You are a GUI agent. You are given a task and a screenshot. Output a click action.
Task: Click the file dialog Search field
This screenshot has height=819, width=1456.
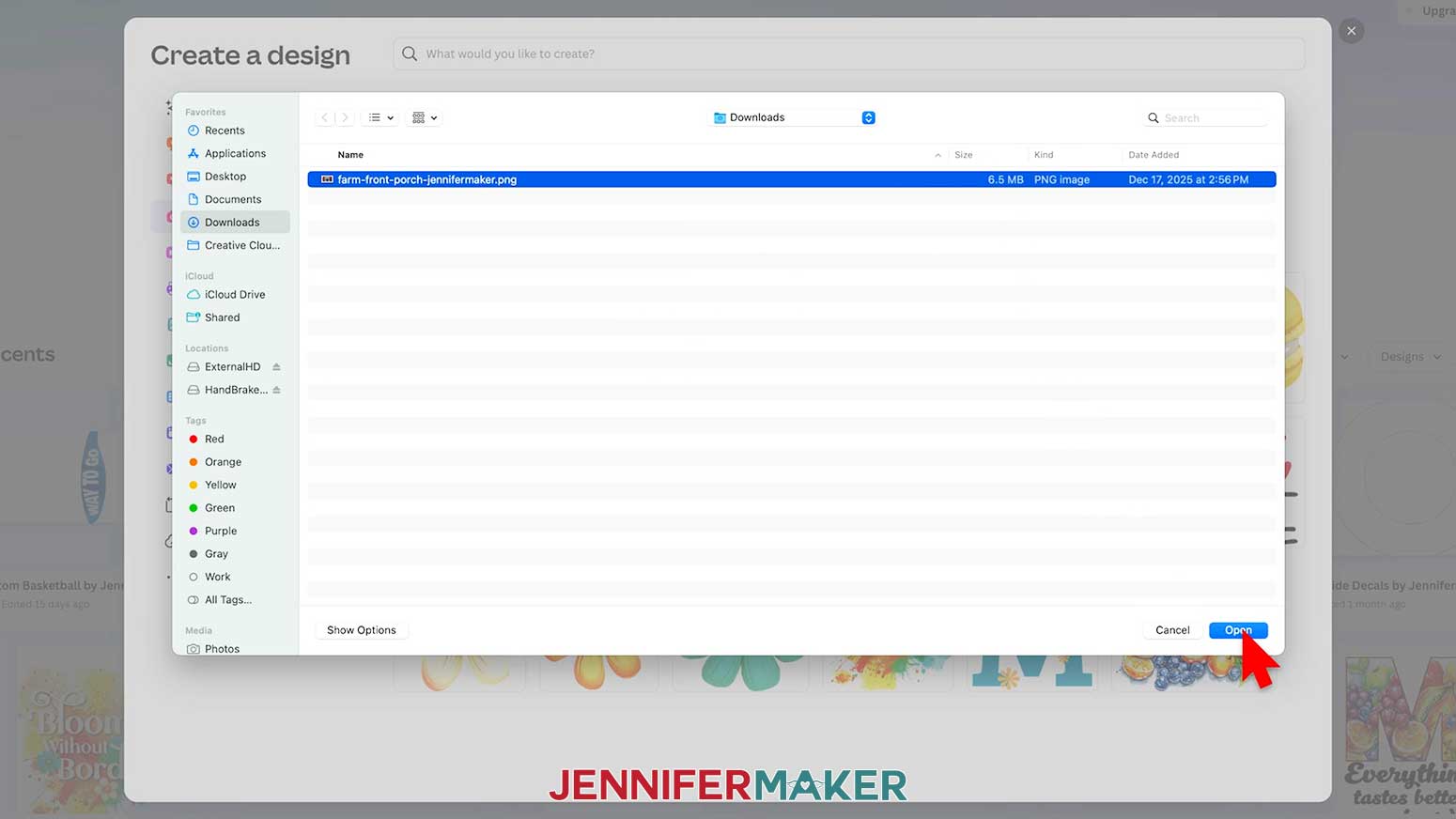coord(1205,118)
